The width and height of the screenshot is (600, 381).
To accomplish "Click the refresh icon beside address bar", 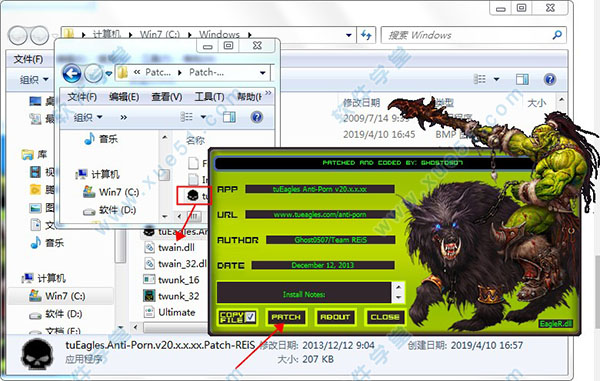I will [x=366, y=35].
